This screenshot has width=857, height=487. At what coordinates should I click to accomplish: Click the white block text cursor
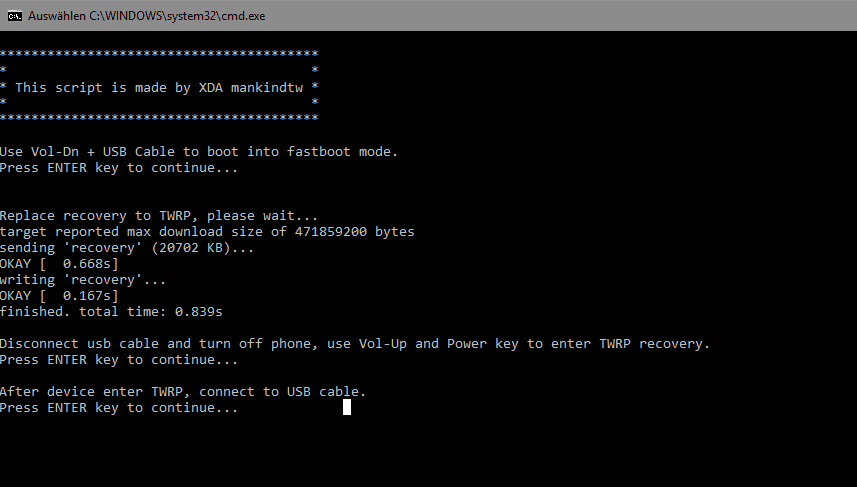[347, 407]
